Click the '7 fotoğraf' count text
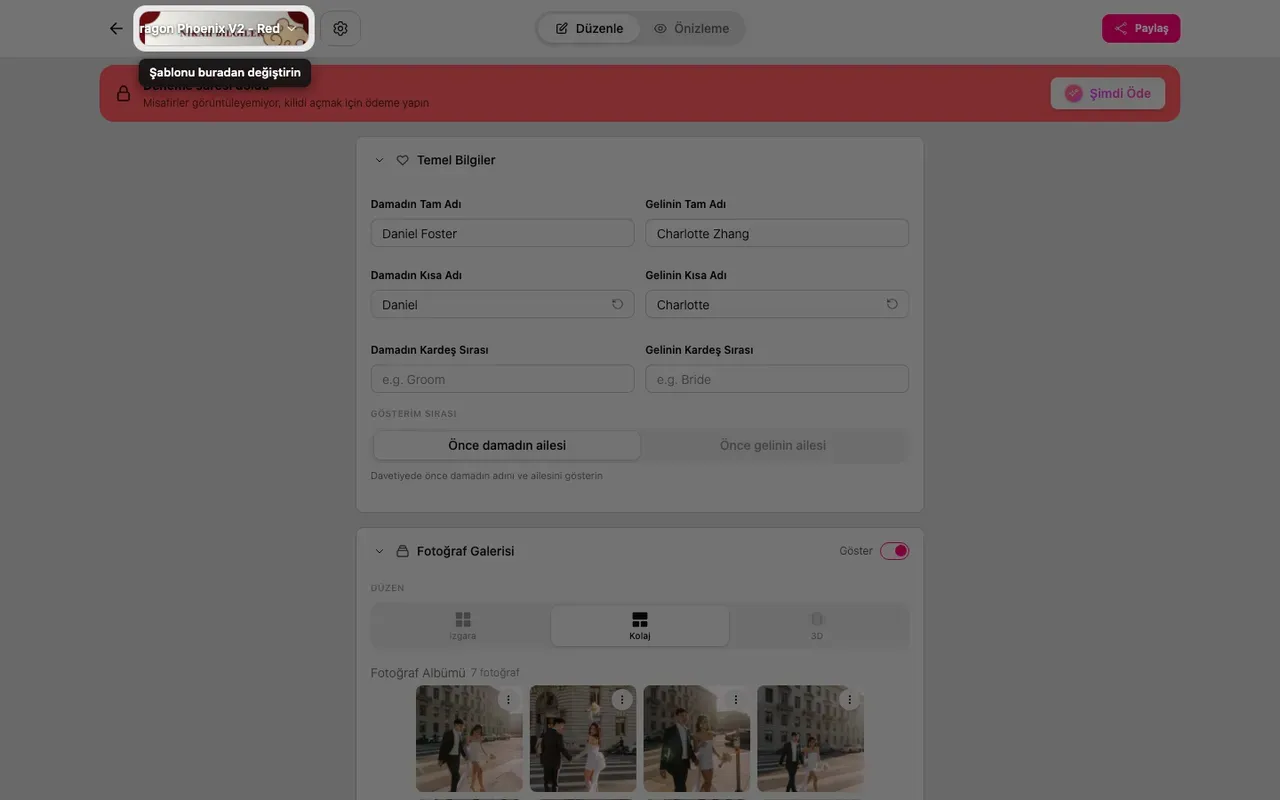 (495, 673)
